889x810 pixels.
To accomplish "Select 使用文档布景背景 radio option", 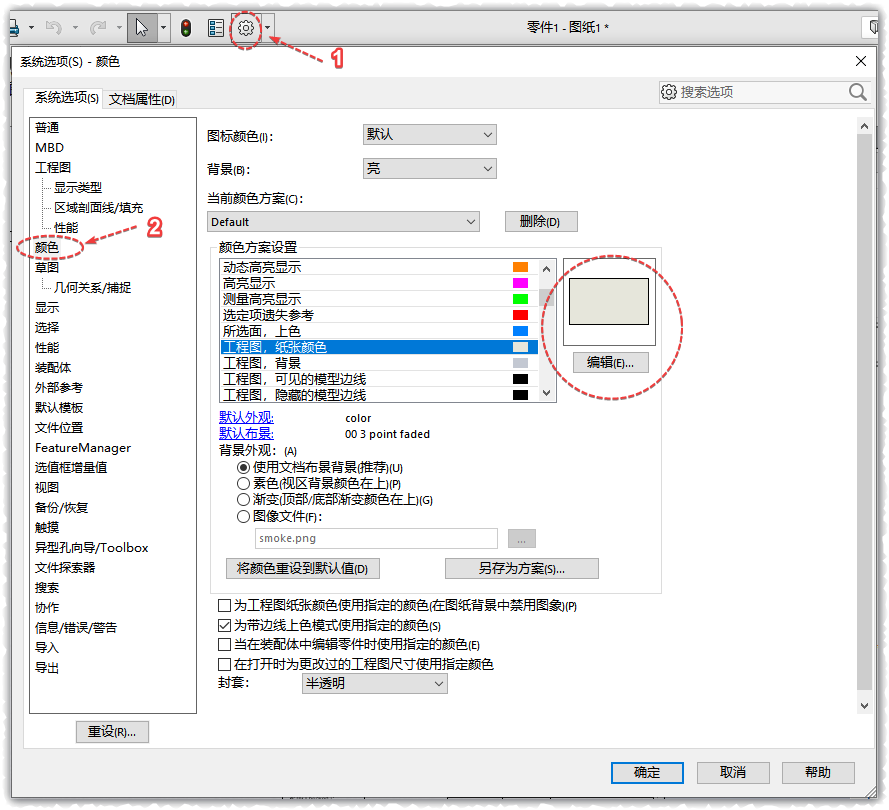I will pos(243,468).
